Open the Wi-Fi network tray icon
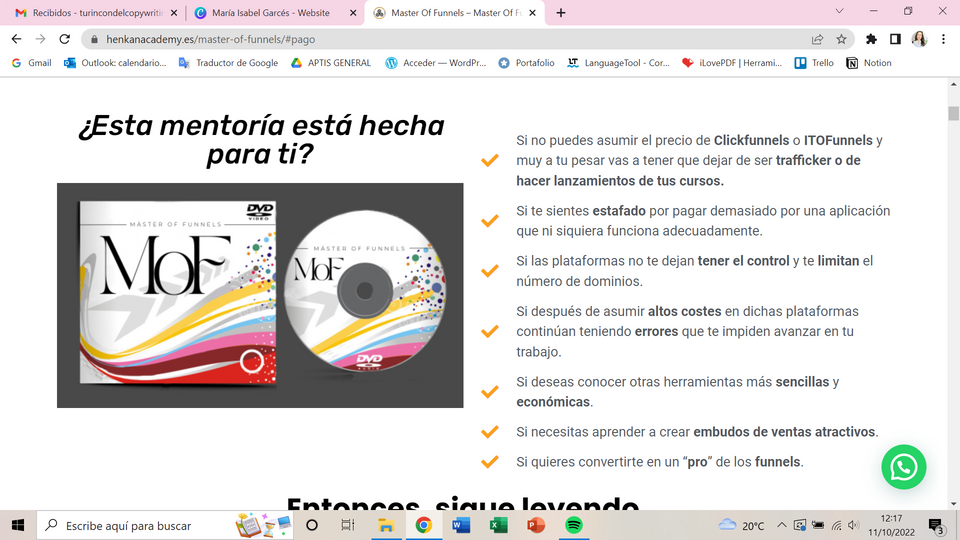Screen dimensions: 960x540 (x=836, y=525)
